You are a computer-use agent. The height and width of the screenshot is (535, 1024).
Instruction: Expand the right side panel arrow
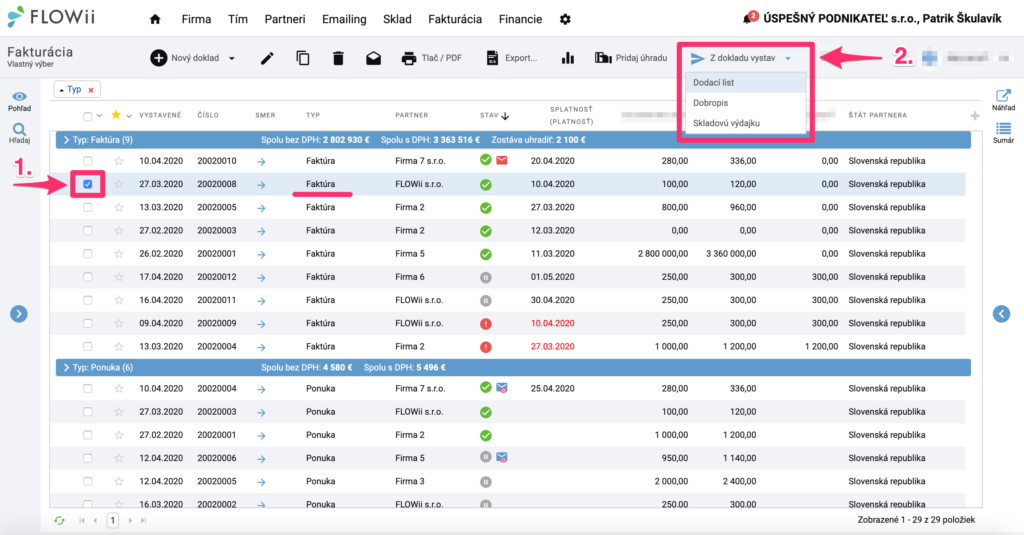[1002, 314]
